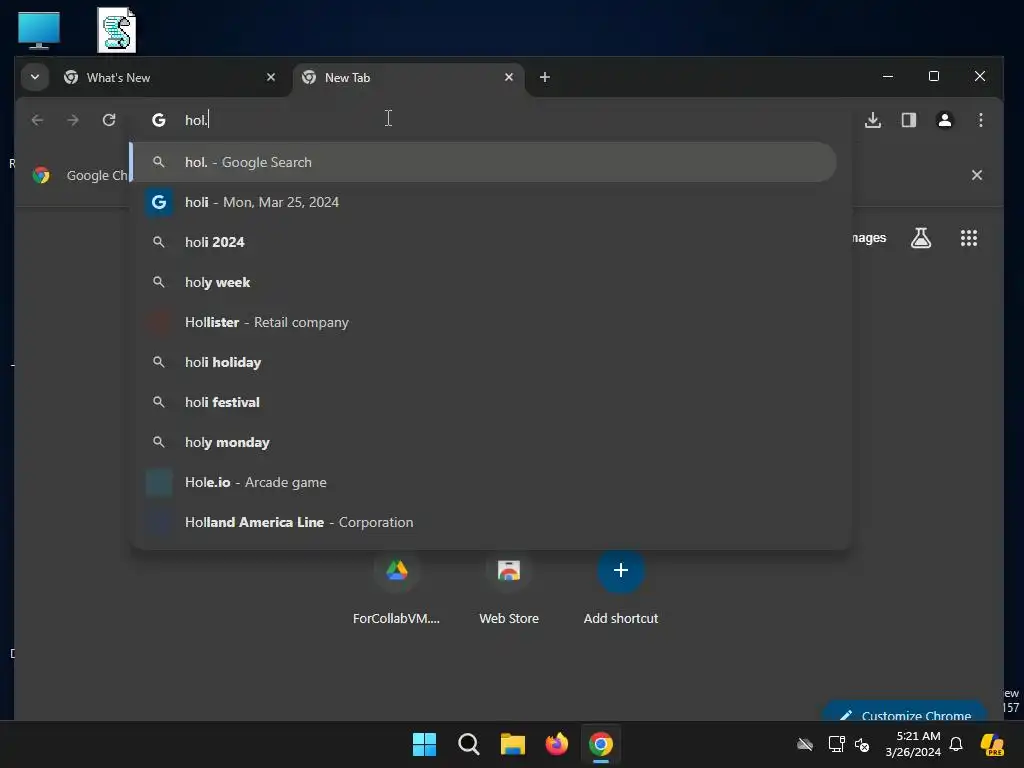Click the network tray icon
Screen dimensions: 1024x768
point(836,744)
